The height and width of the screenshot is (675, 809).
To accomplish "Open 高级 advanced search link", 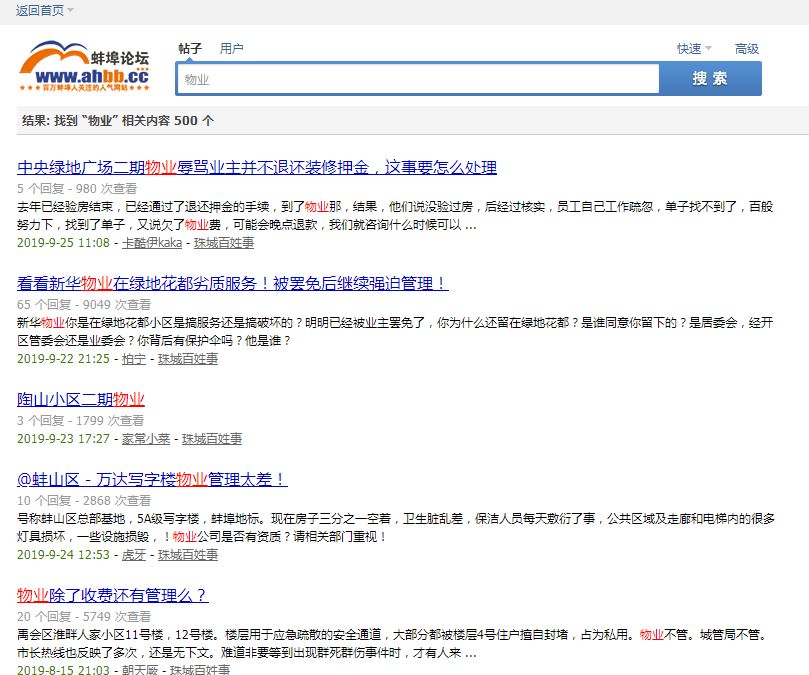I will [x=747, y=49].
